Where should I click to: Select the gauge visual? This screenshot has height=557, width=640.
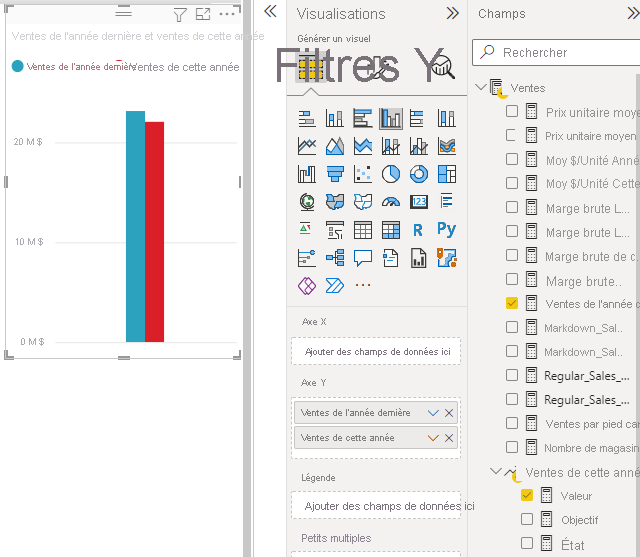pos(391,202)
